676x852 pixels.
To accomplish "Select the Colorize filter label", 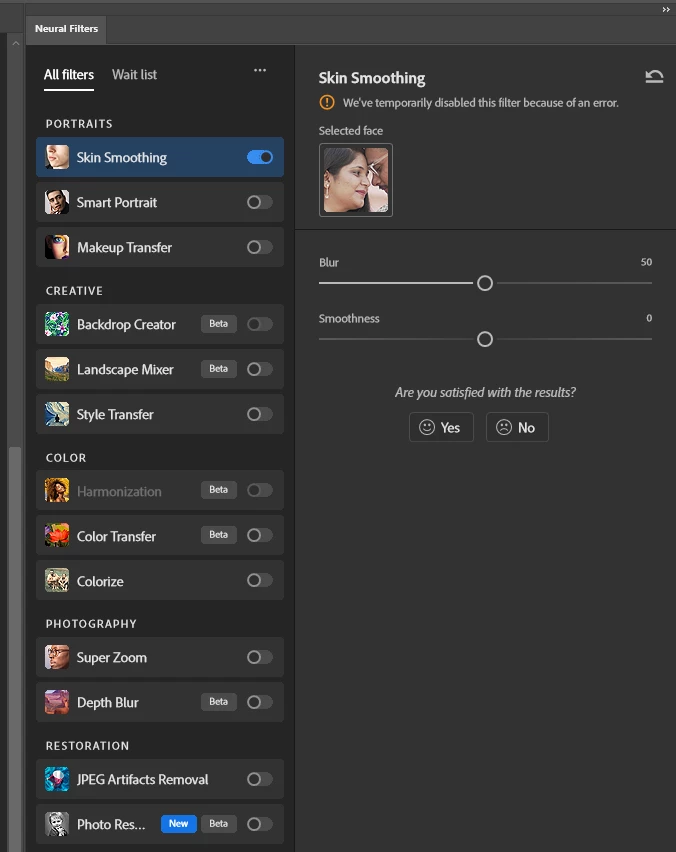I will [x=100, y=581].
